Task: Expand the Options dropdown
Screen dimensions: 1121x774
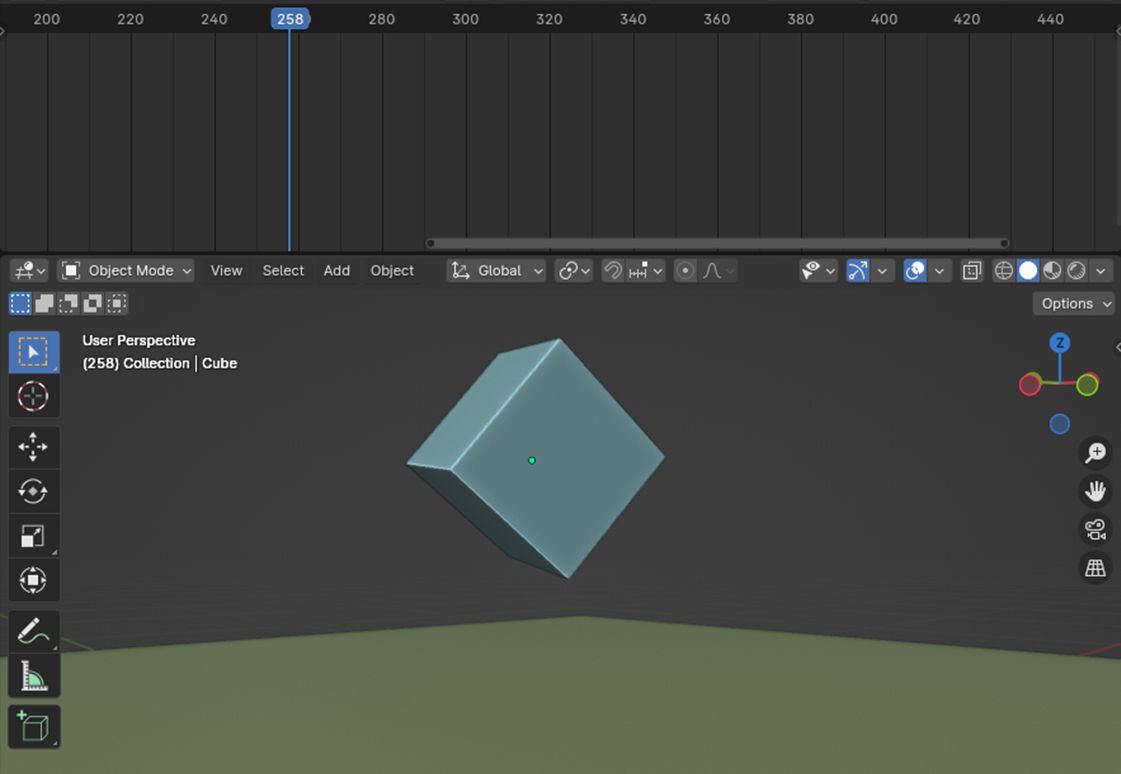Action: click(x=1076, y=303)
